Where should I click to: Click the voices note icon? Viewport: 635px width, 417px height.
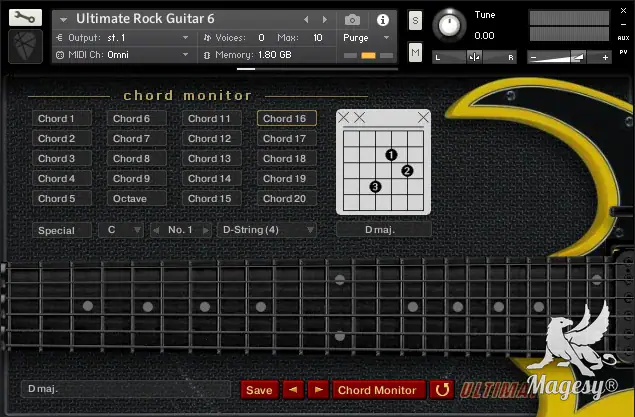coord(207,38)
